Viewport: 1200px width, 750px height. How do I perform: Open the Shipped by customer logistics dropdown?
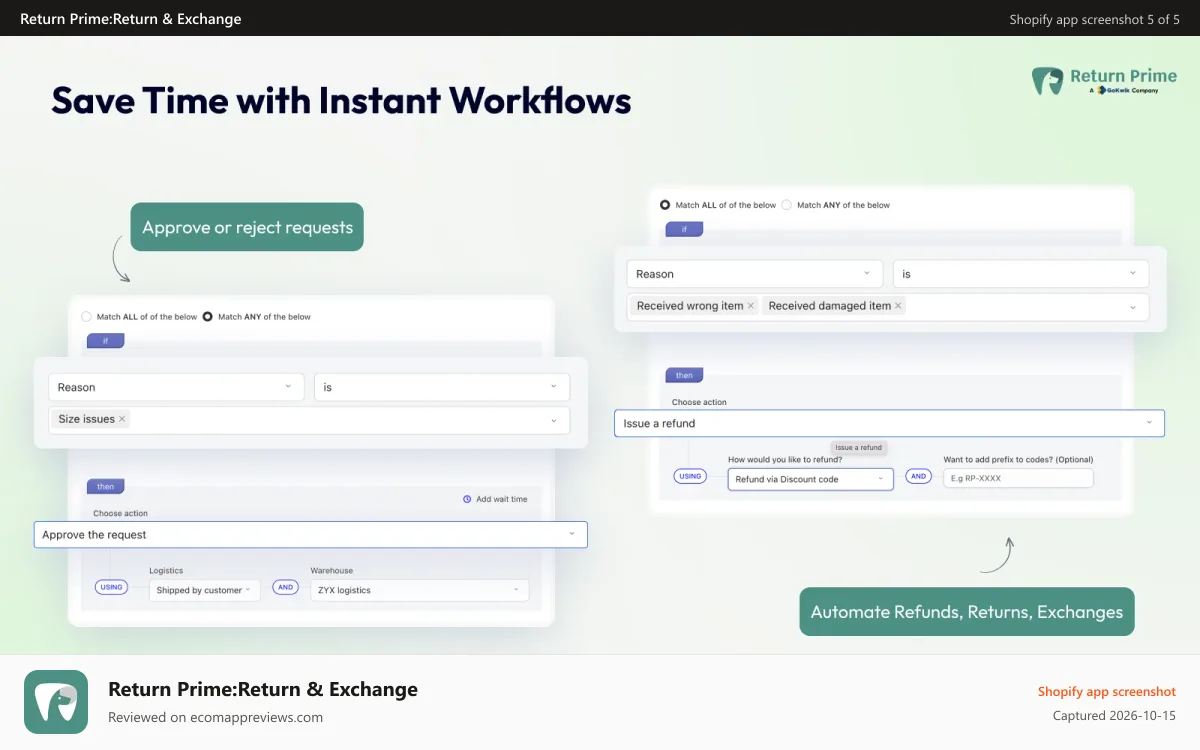[205, 590]
